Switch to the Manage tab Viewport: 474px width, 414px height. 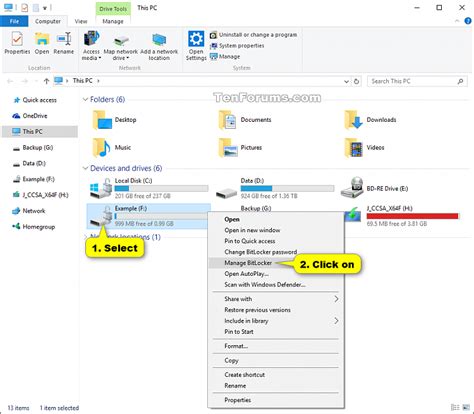(x=113, y=21)
